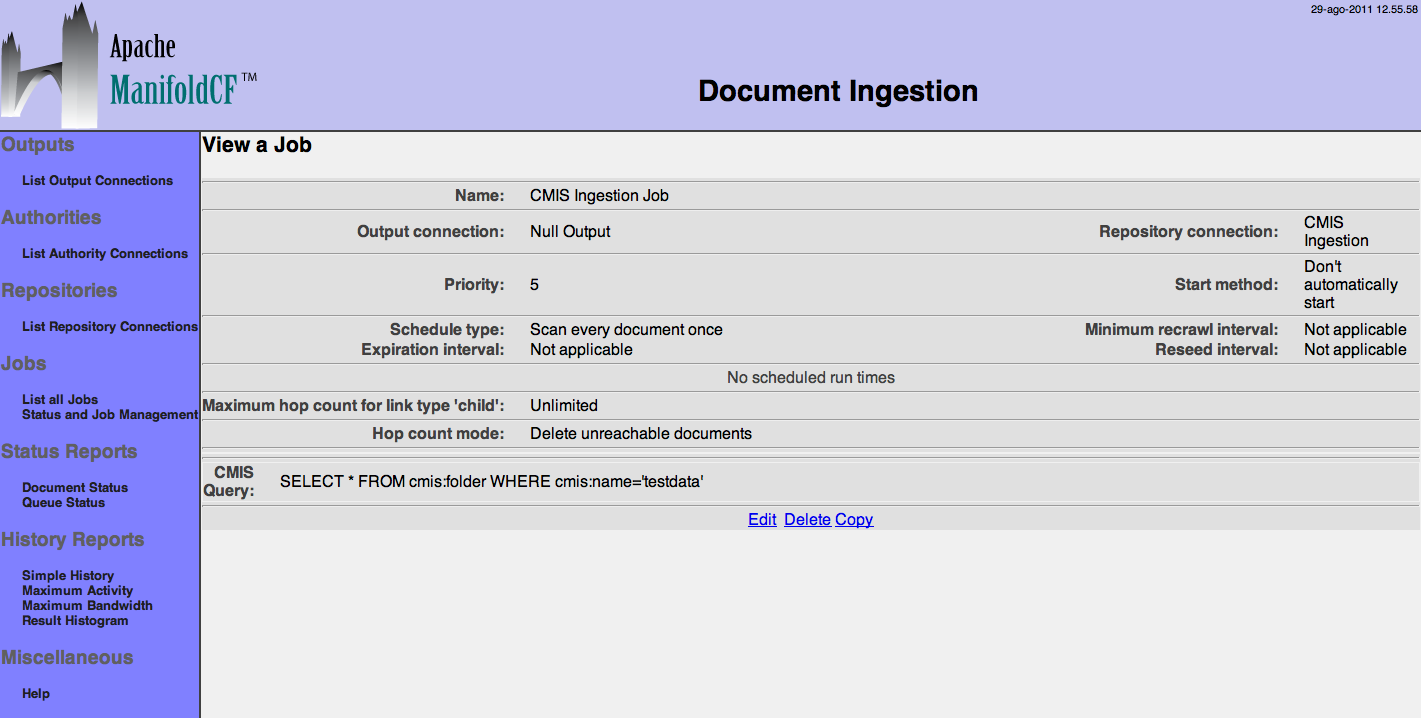The width and height of the screenshot is (1421, 718).
Task: View the Queue Status report
Action: click(x=63, y=503)
